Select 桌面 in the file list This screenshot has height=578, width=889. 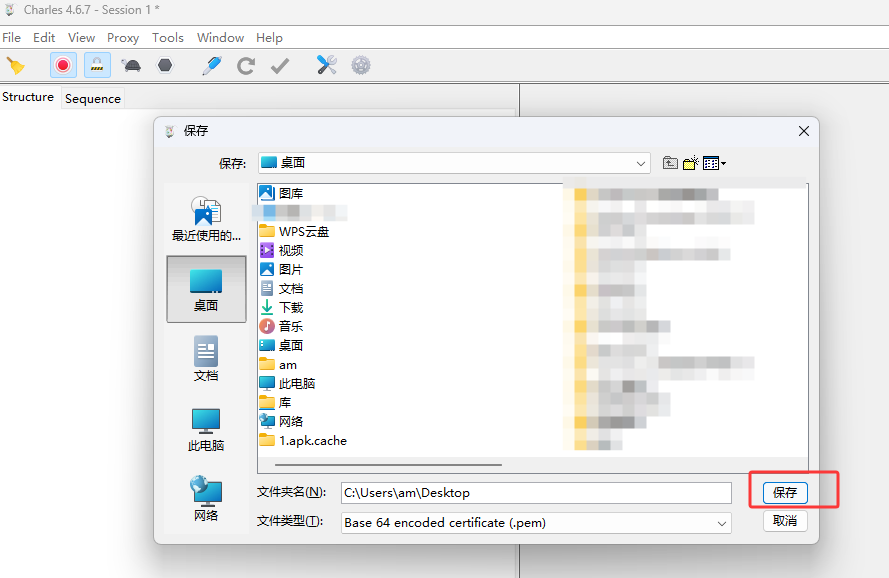[281, 345]
